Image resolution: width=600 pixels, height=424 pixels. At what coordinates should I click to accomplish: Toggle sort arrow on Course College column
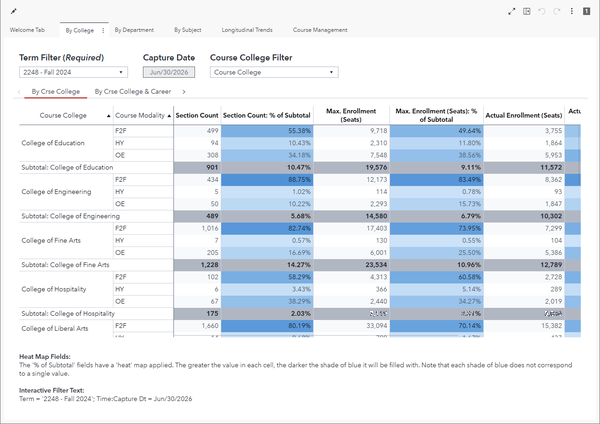[x=109, y=116]
